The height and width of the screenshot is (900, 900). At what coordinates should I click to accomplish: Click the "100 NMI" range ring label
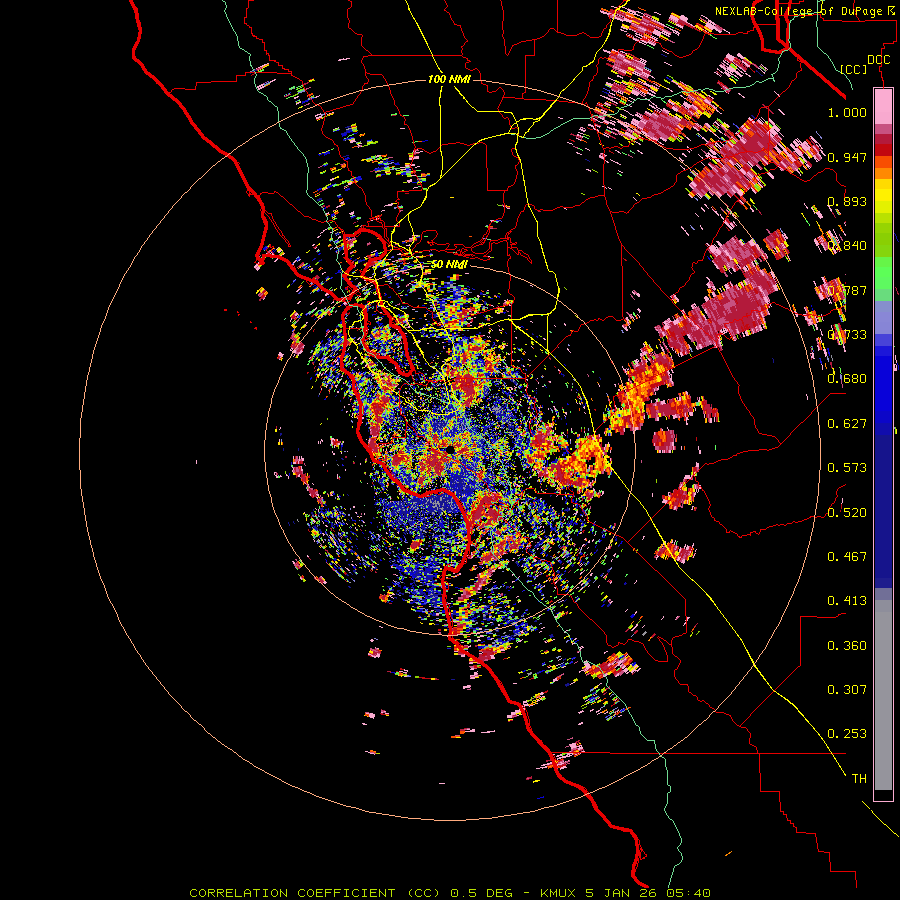(449, 79)
